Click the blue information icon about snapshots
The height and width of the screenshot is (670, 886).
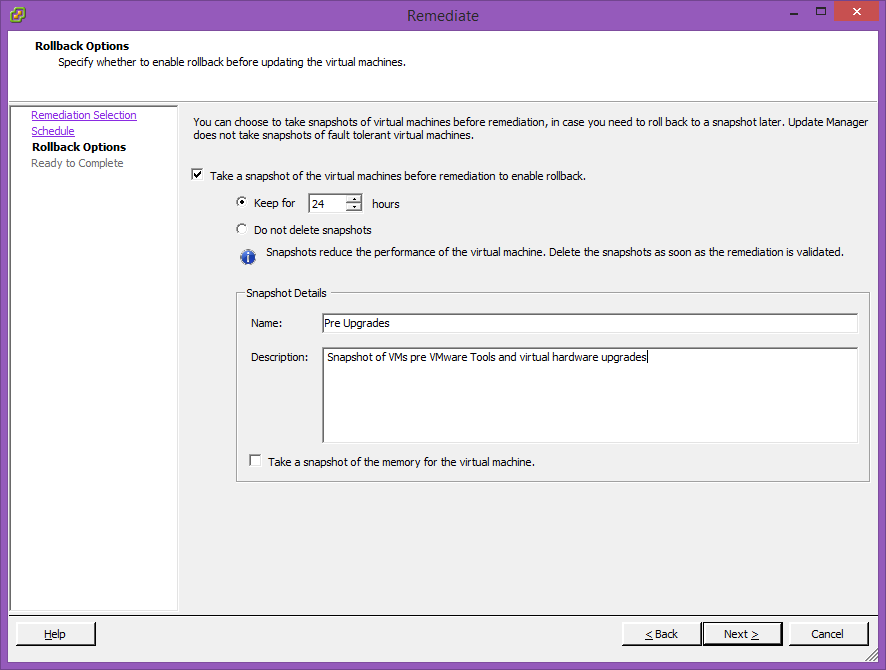tap(247, 257)
